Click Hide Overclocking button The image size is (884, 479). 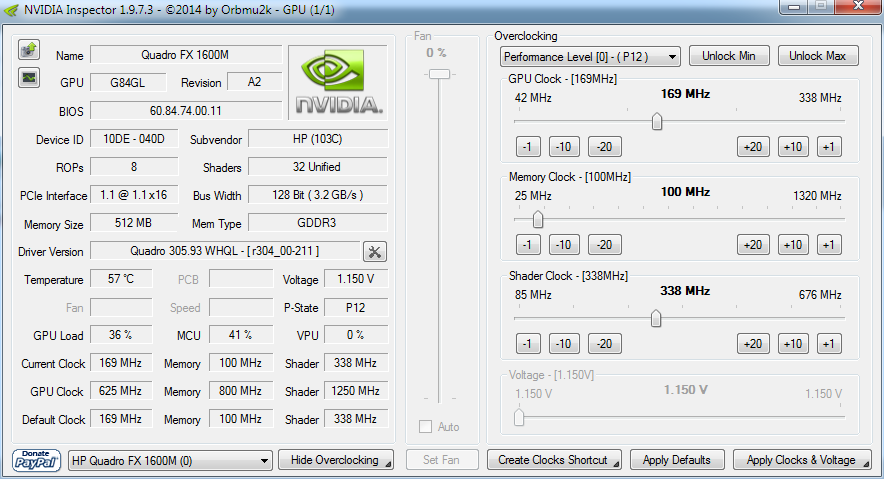pyautogui.click(x=336, y=460)
